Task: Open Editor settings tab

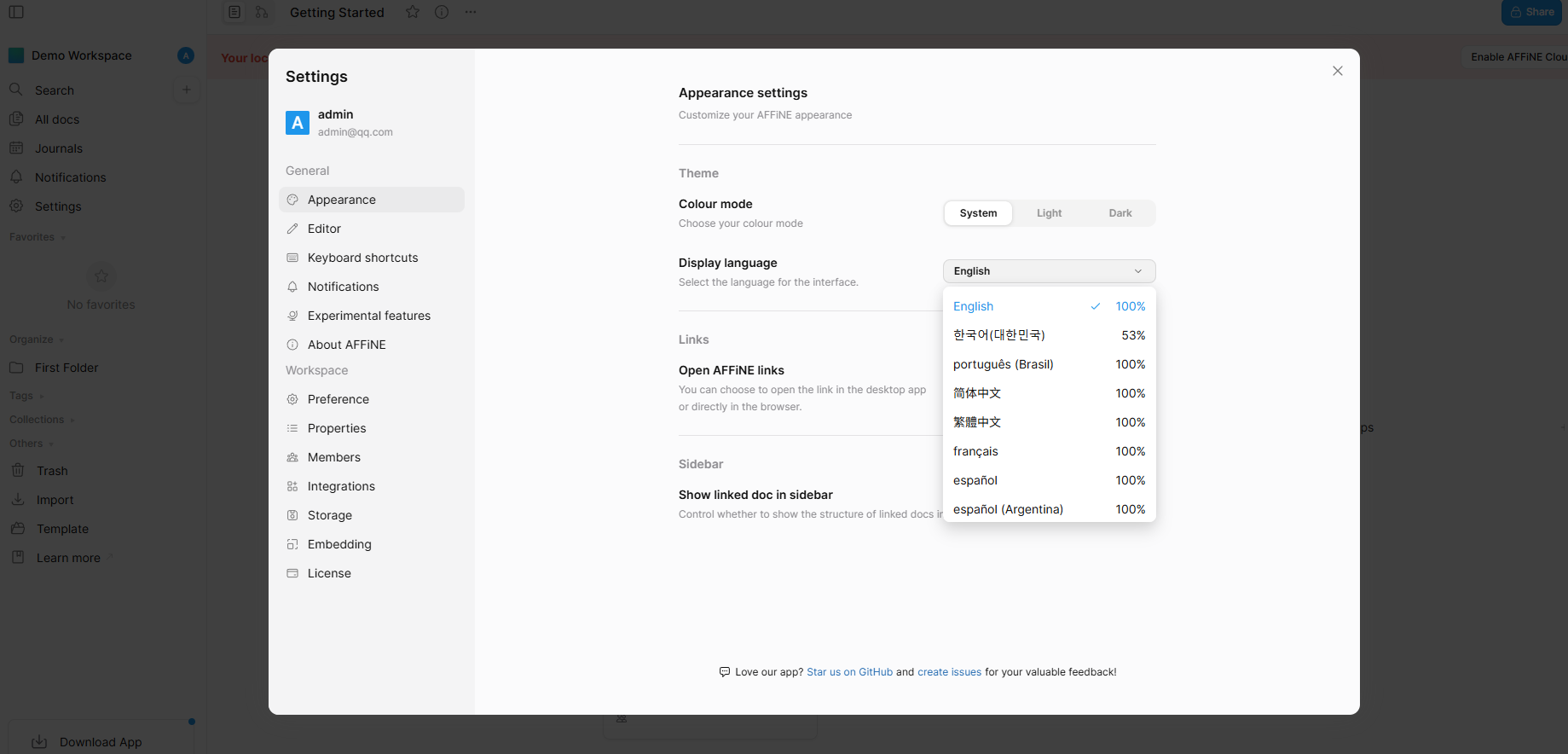Action: coord(372,229)
